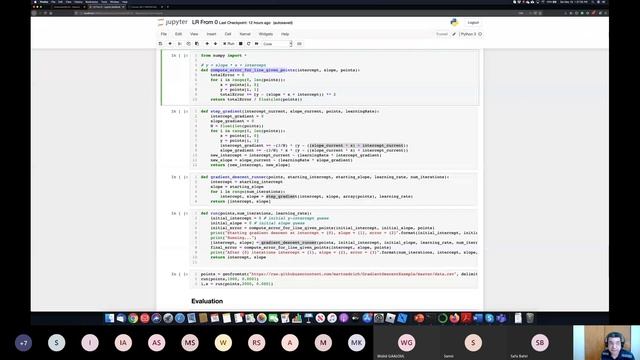This screenshot has height=360, width=640.
Task: Open the Edit menu in Jupyter
Action: pyautogui.click(x=178, y=34)
